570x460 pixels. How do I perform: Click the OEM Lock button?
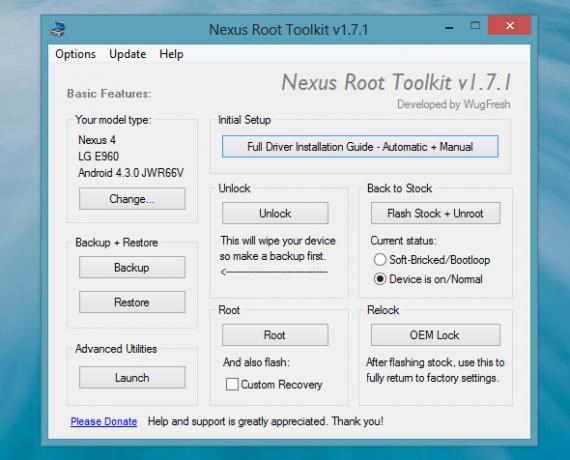(x=435, y=335)
